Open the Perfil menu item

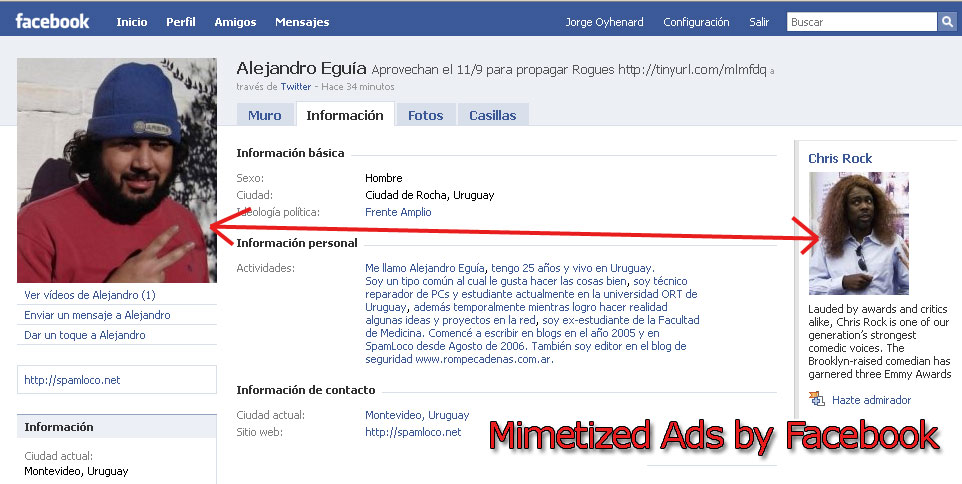(x=180, y=22)
